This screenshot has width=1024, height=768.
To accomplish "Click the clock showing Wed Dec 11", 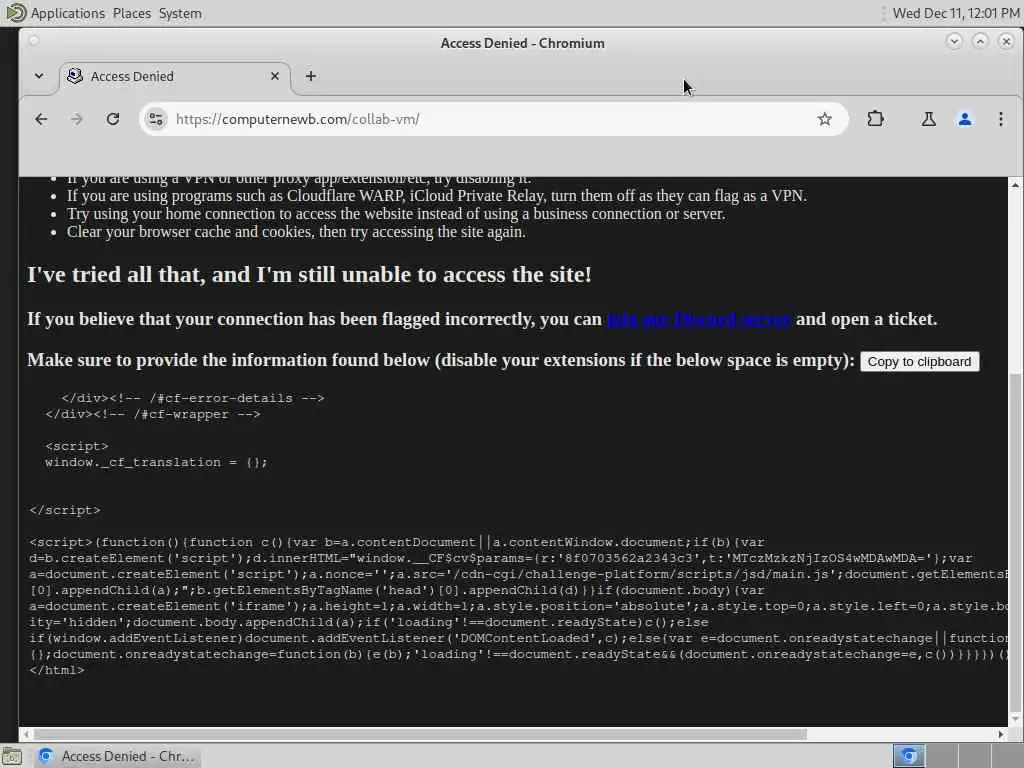I will coord(956,13).
